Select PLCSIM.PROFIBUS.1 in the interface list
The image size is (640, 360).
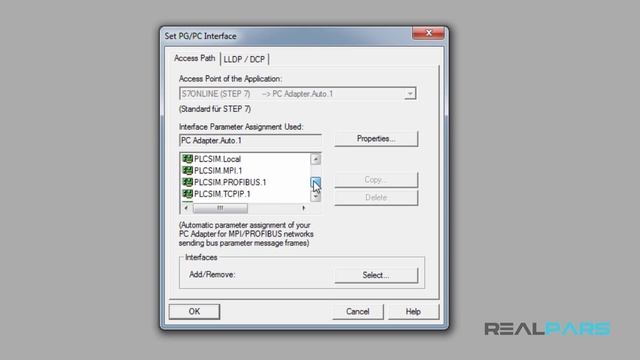point(230,182)
